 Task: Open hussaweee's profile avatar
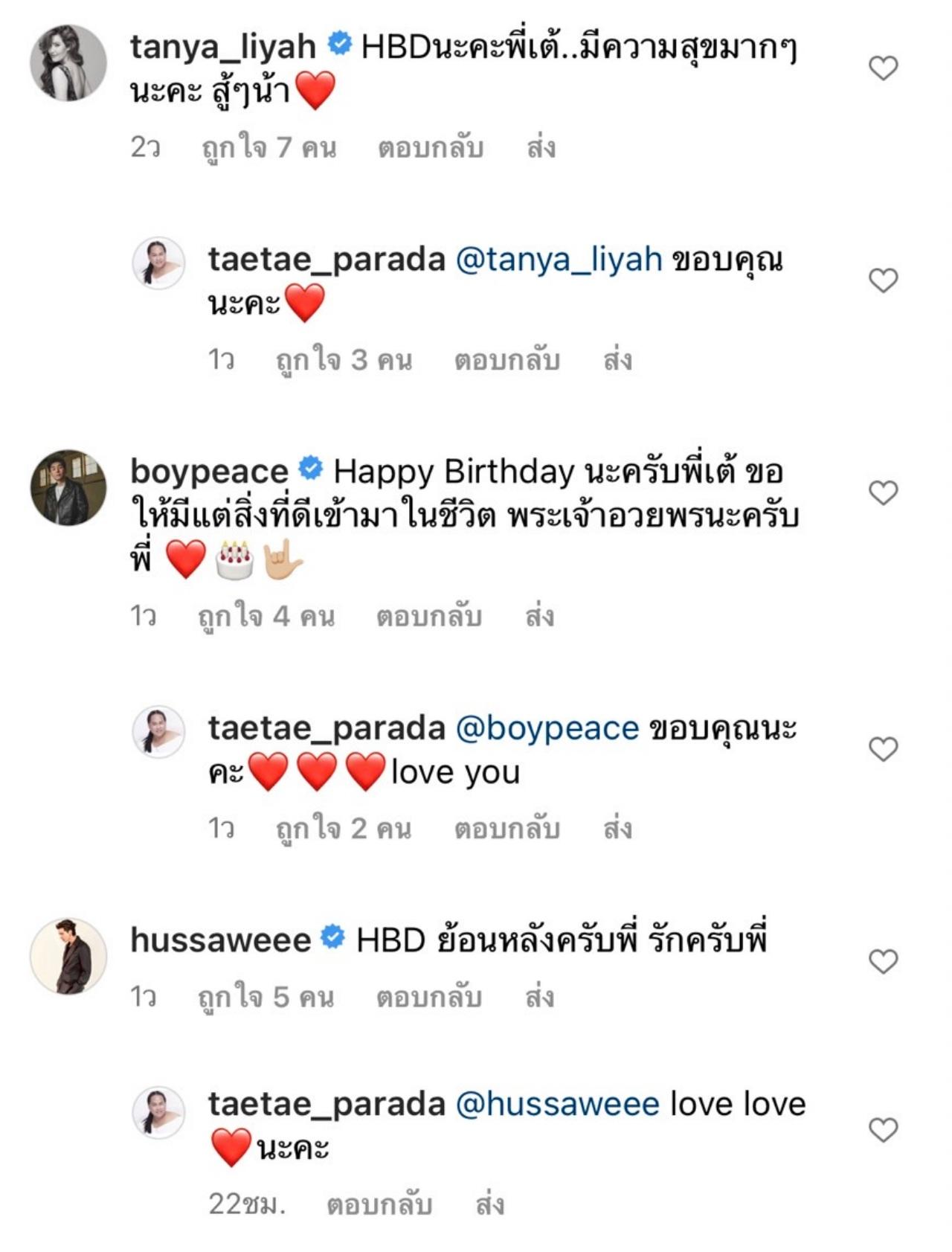[x=68, y=956]
